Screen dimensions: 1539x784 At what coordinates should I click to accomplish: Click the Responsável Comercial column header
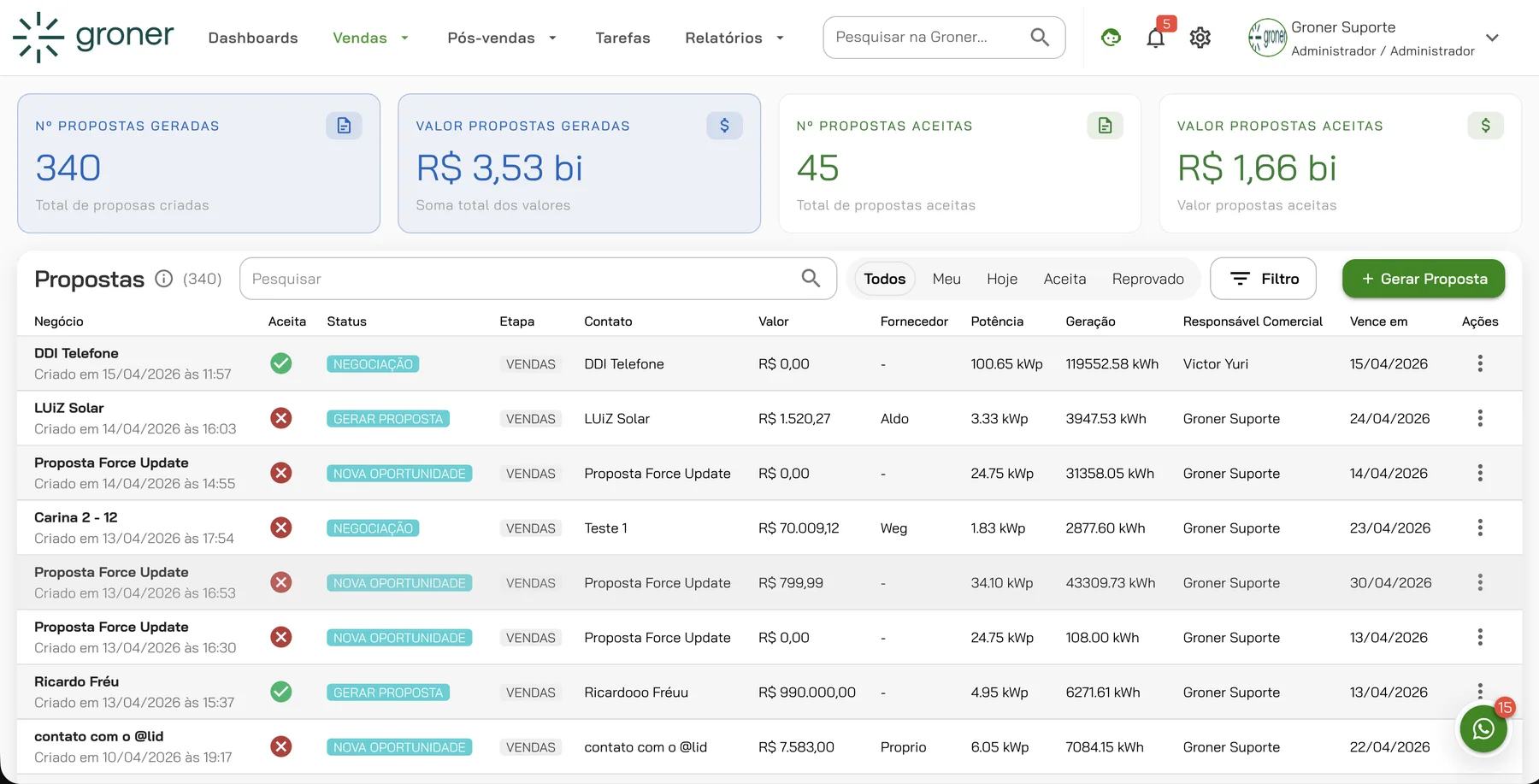(x=1253, y=321)
